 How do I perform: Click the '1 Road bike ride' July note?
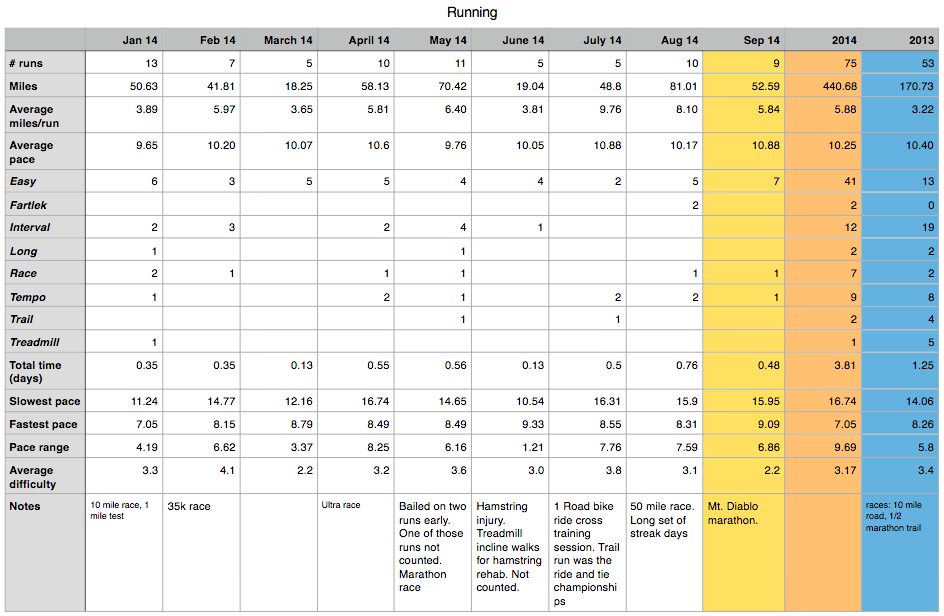586,554
